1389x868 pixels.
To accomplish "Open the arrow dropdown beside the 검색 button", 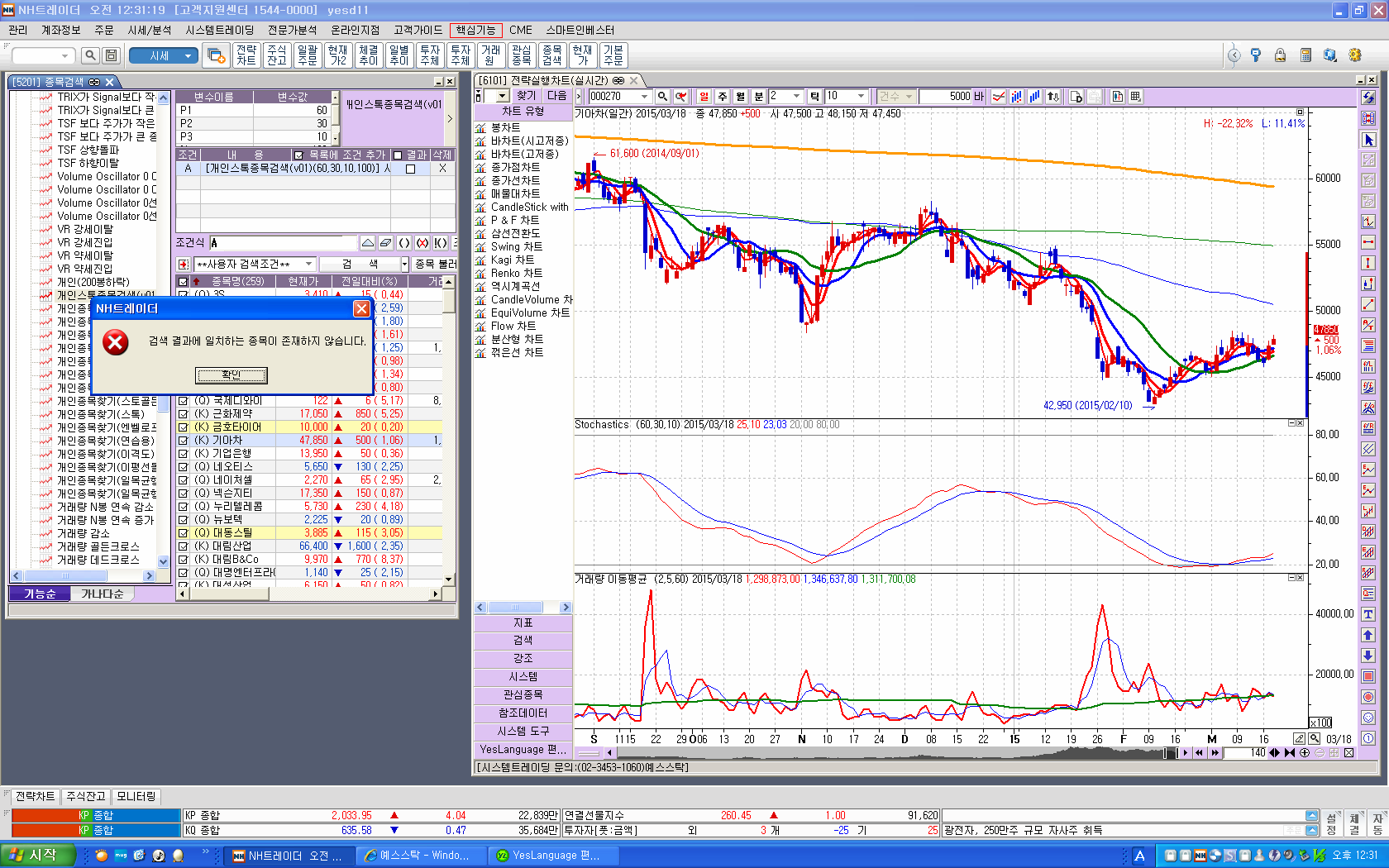I will pyautogui.click(x=405, y=264).
